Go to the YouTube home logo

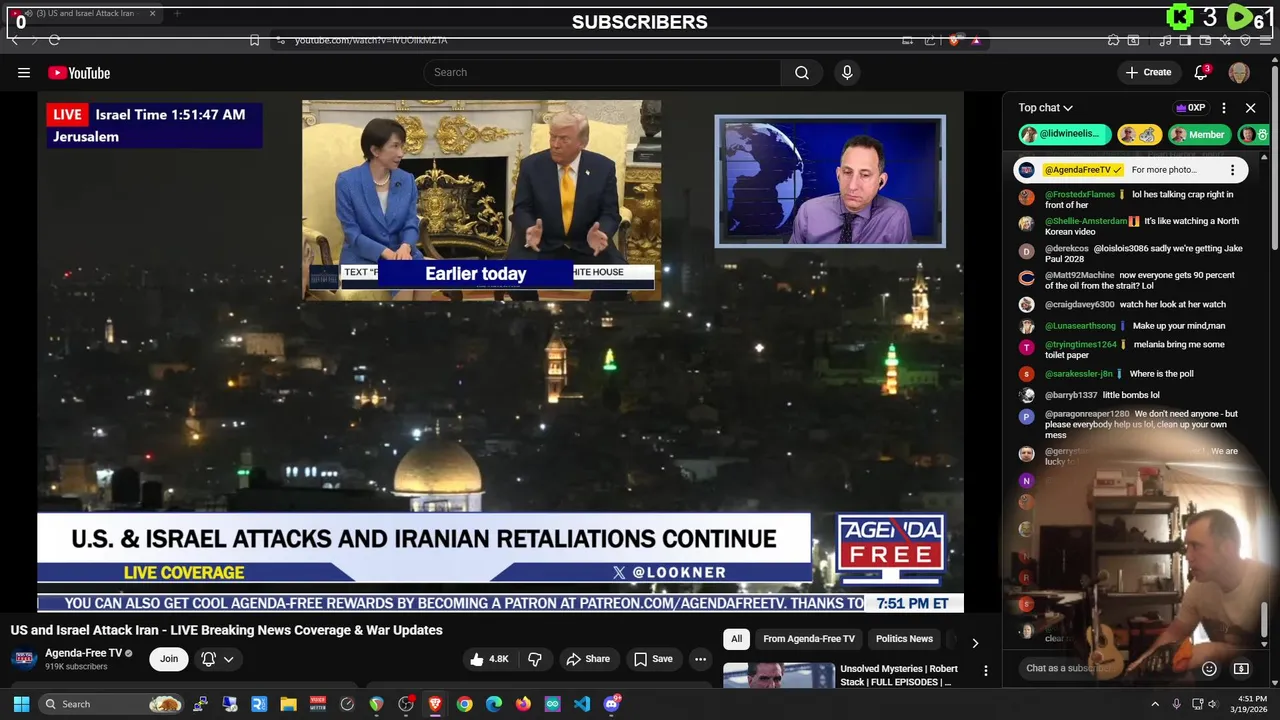tap(79, 72)
